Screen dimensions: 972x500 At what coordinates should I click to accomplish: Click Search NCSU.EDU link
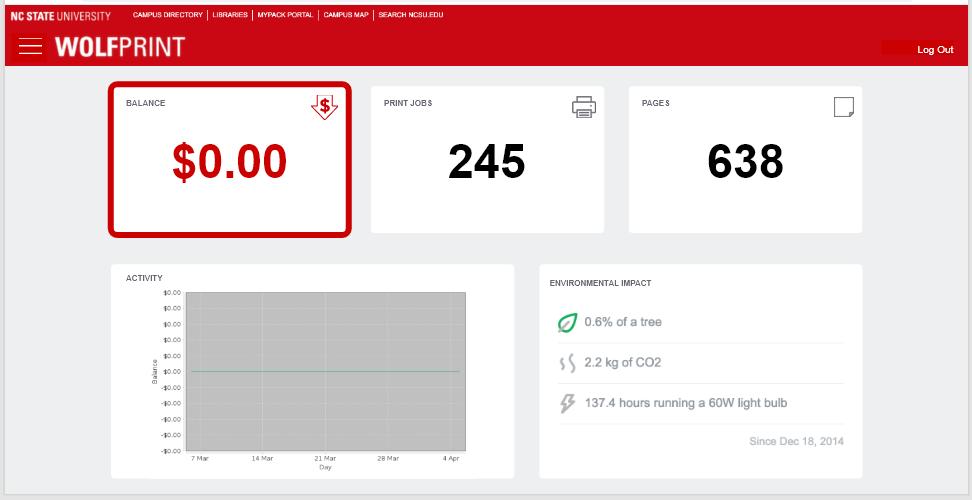pyautogui.click(x=410, y=15)
